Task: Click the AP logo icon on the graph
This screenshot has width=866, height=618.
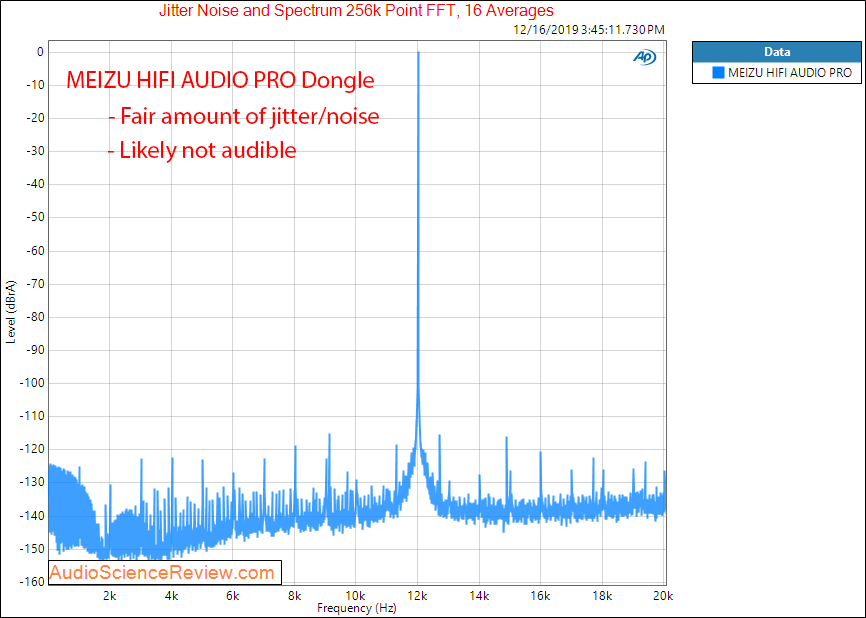Action: [x=645, y=57]
